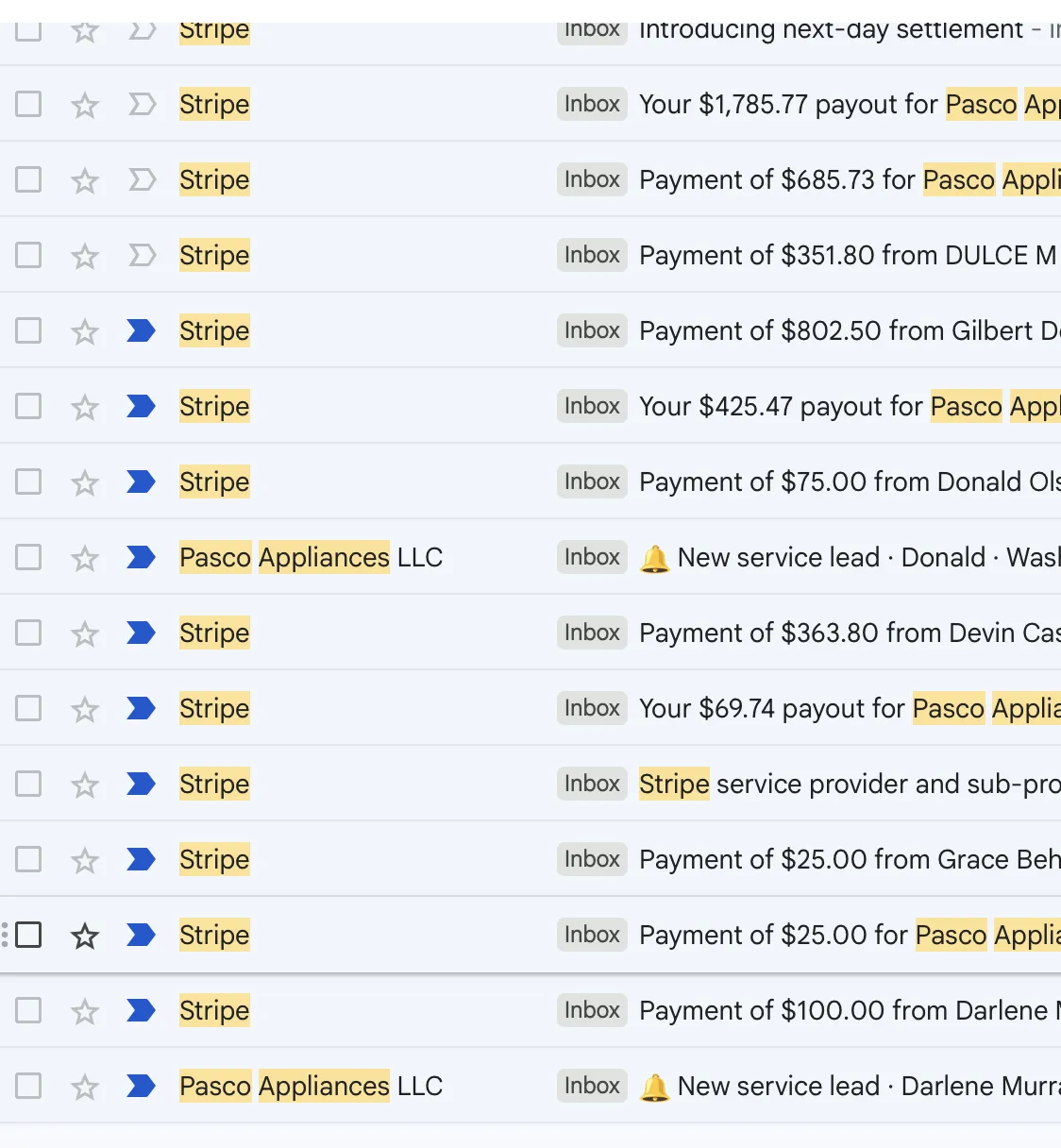Click importance marker on $363.80 Devin email
Screen dimensions: 1061x1148
[x=142, y=633]
